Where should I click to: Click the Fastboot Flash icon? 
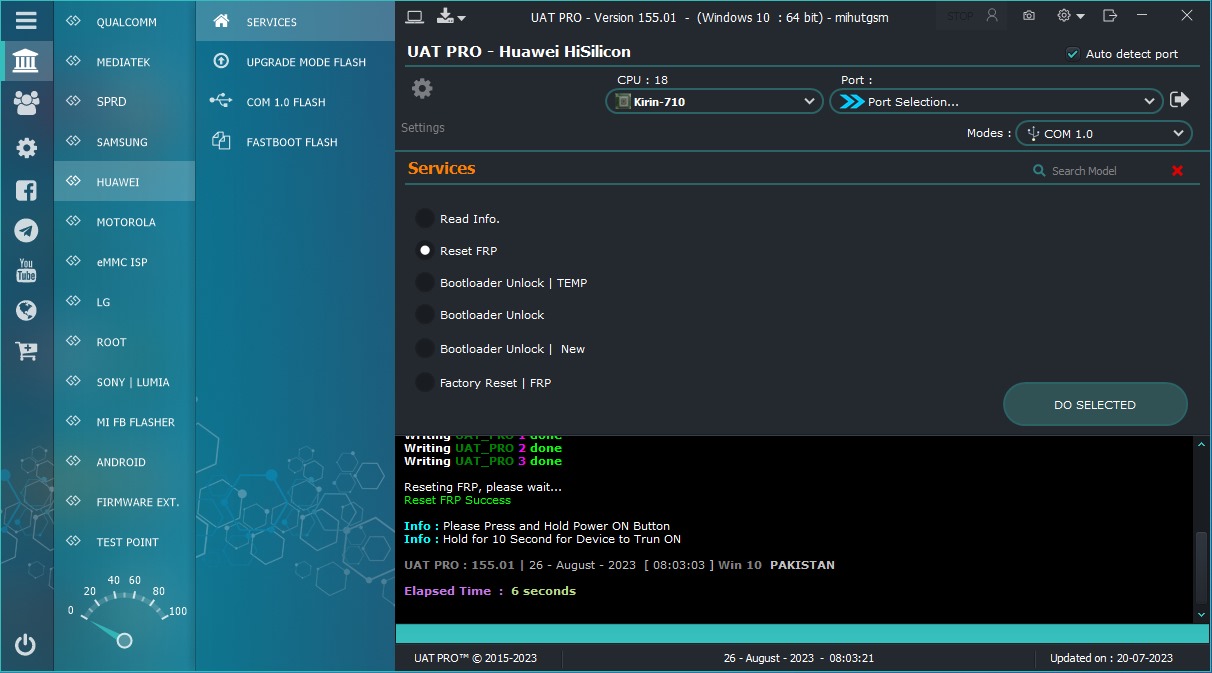click(x=222, y=141)
